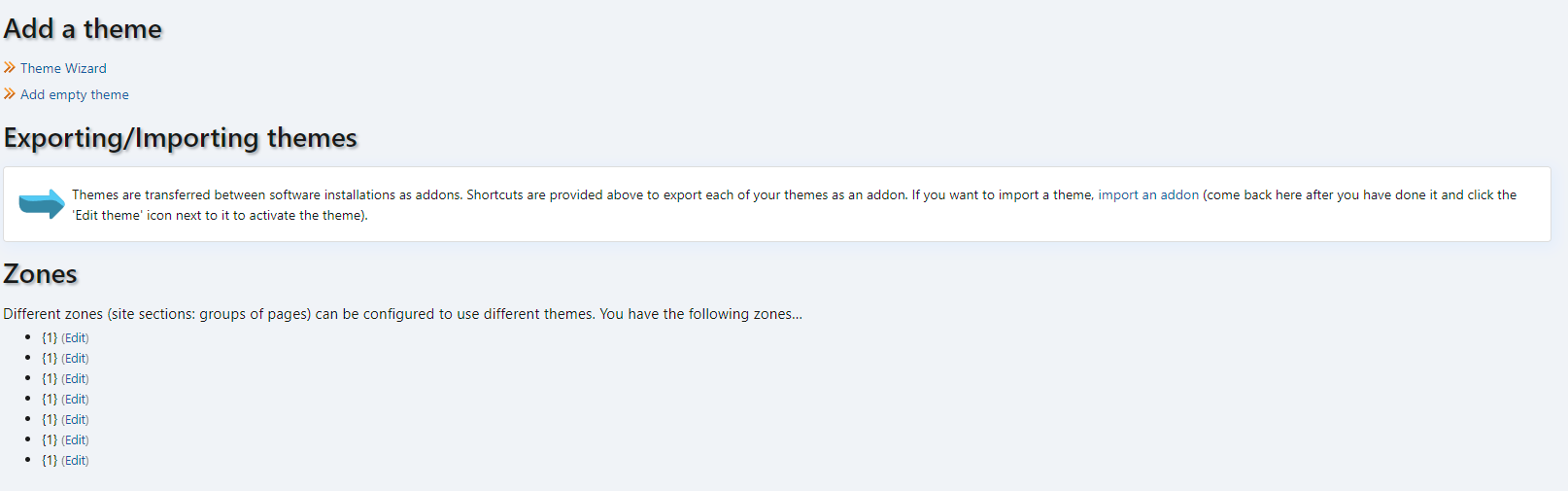This screenshot has width=1568, height=491.
Task: Click the first {1} zone name
Action: pos(50,338)
